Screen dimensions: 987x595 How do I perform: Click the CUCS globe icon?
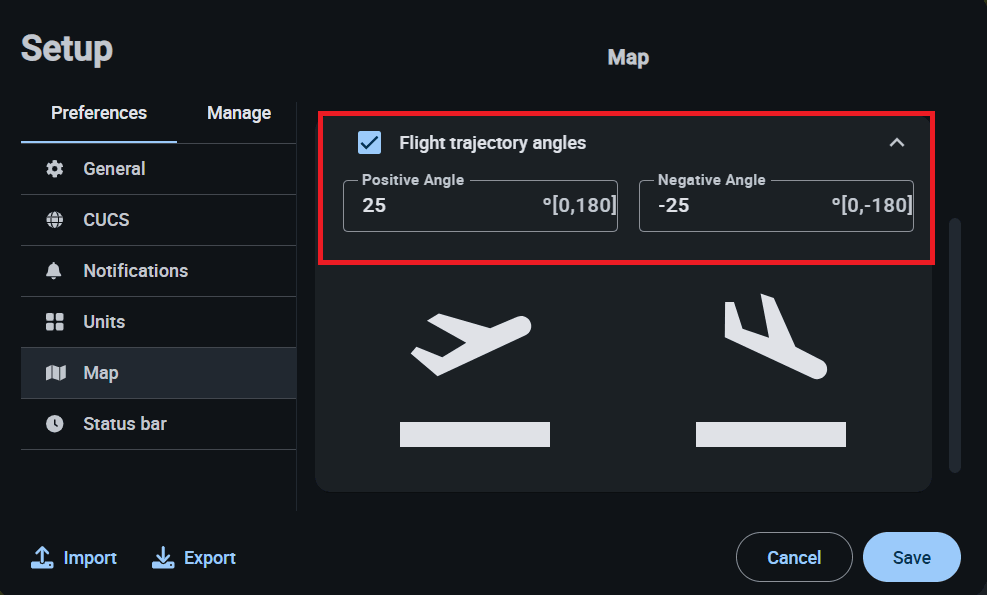55,220
